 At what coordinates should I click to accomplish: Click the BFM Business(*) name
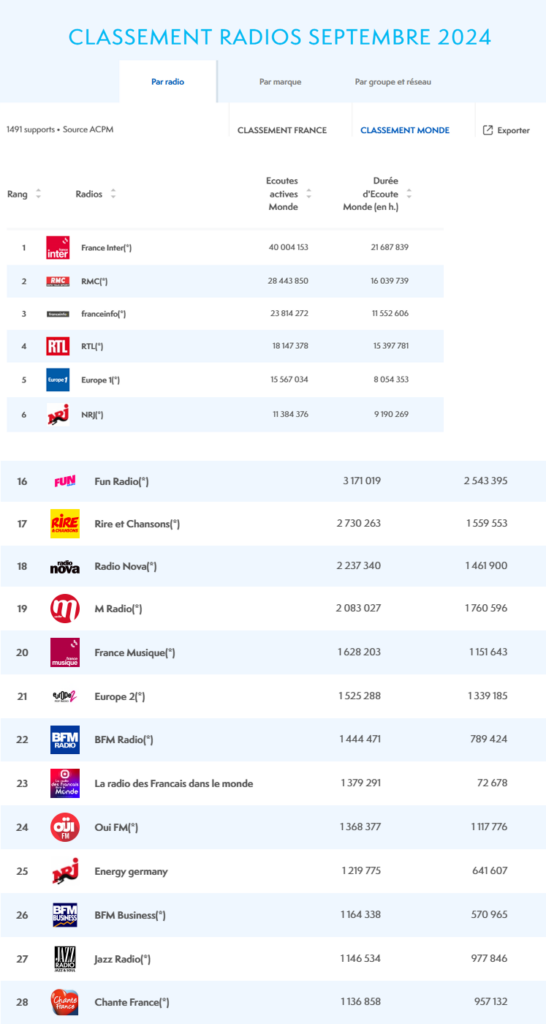click(130, 915)
